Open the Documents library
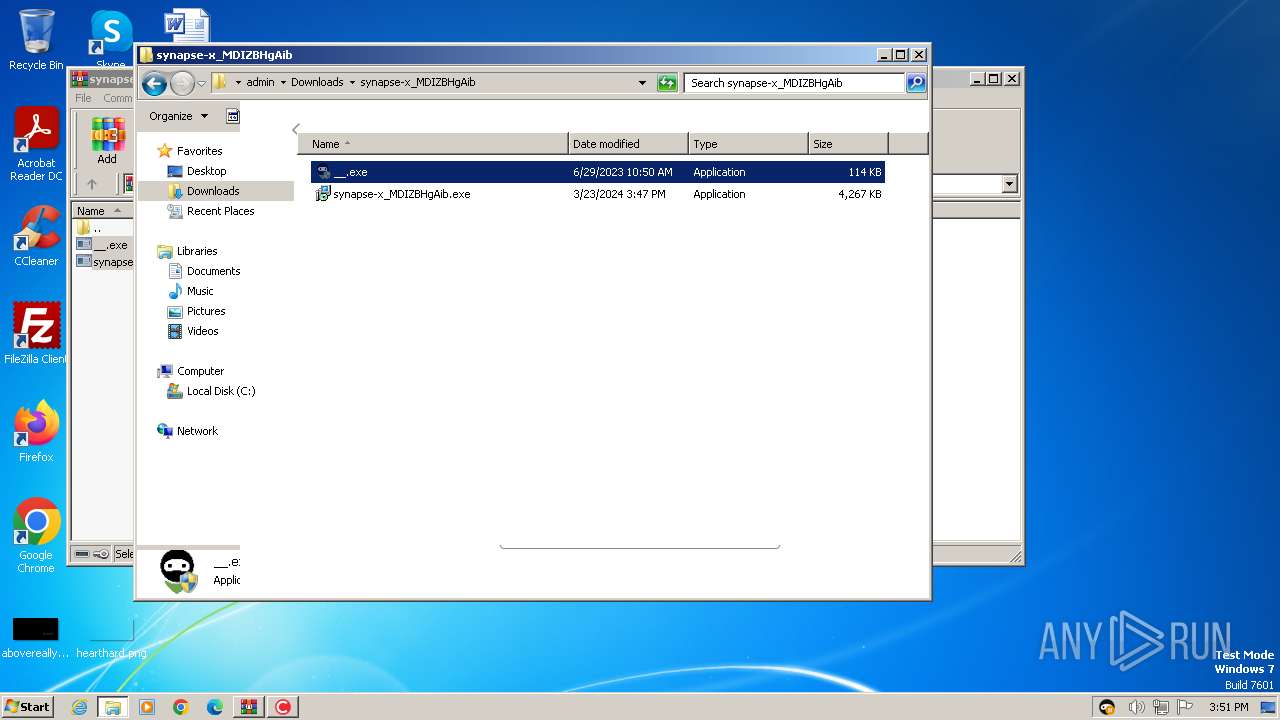 213,271
